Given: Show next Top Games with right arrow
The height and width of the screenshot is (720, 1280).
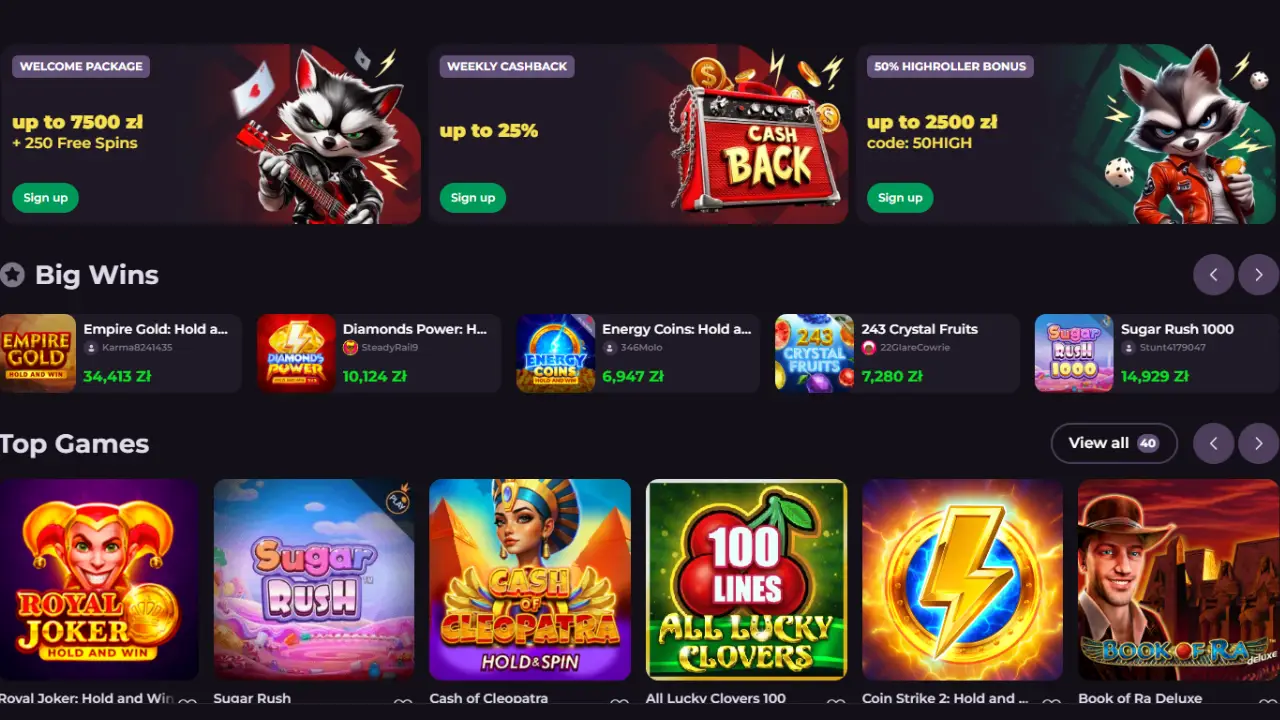Looking at the screenshot, I should point(1259,443).
